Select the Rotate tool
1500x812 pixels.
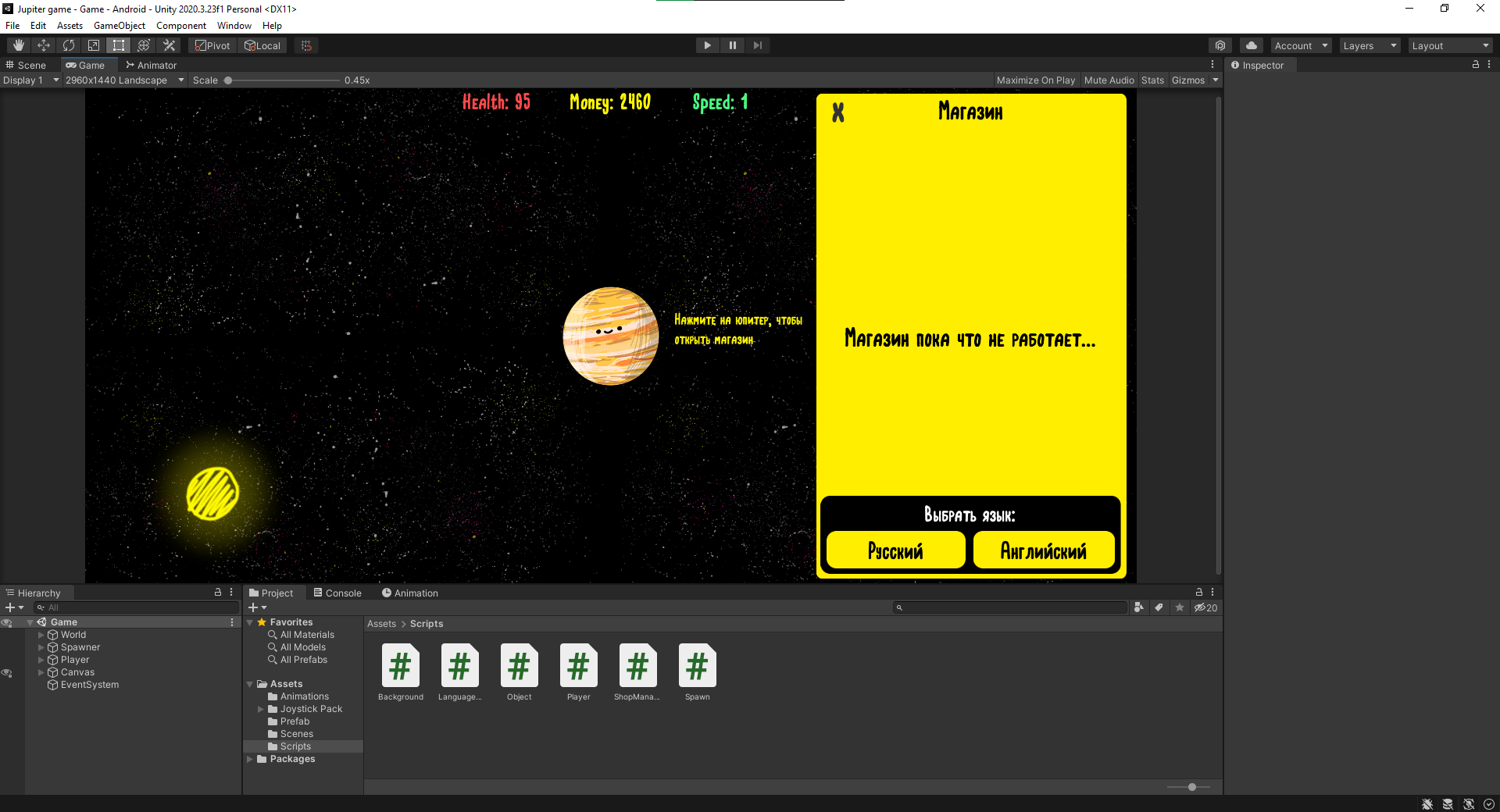69,45
